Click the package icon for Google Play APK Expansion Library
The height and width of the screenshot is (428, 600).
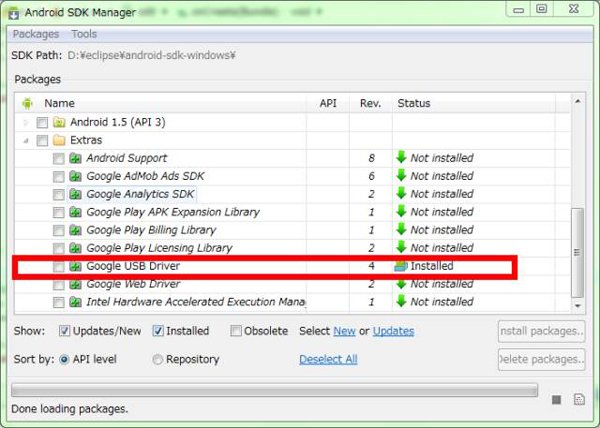(75, 212)
